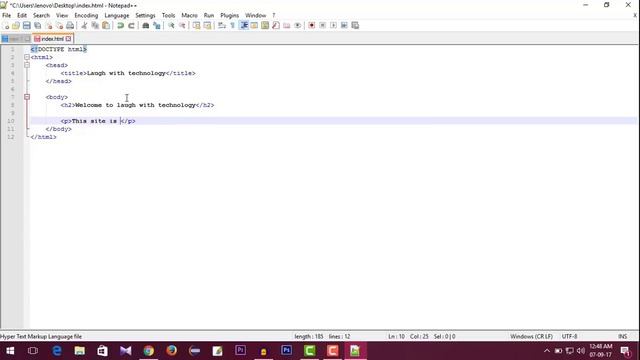This screenshot has height=360, width=640.
Task: Open the Tools menu
Action: (x=168, y=16)
